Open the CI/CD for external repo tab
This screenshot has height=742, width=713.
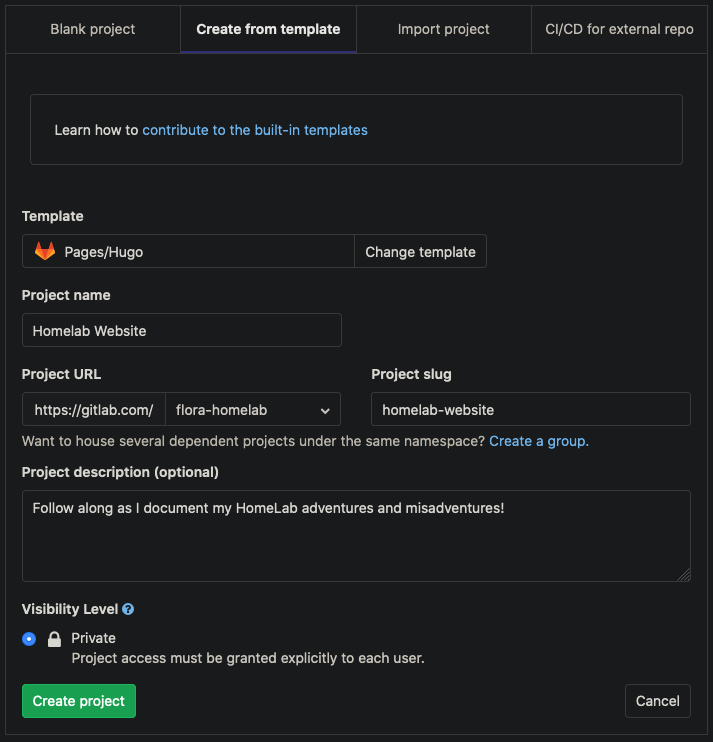[x=619, y=29]
